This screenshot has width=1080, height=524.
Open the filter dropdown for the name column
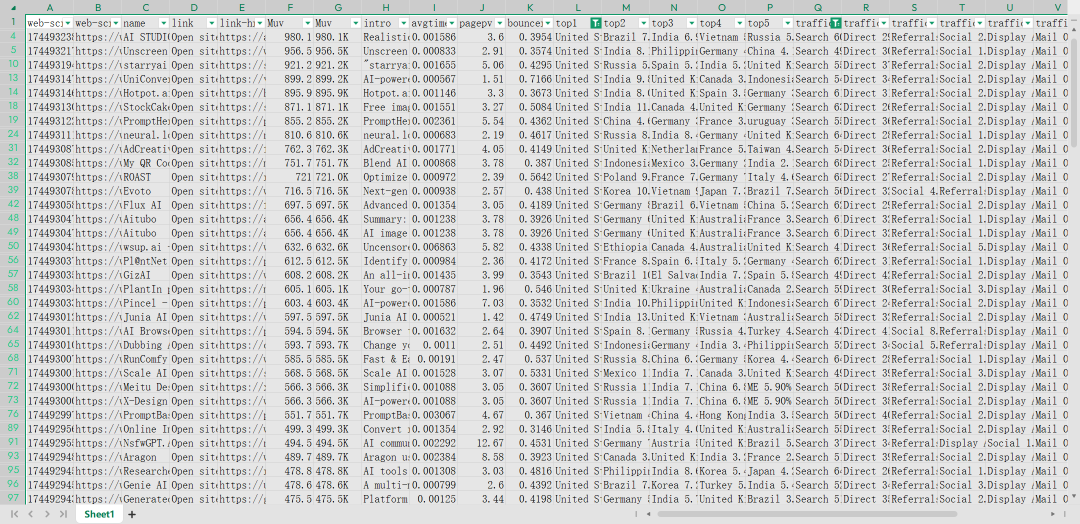[165, 23]
